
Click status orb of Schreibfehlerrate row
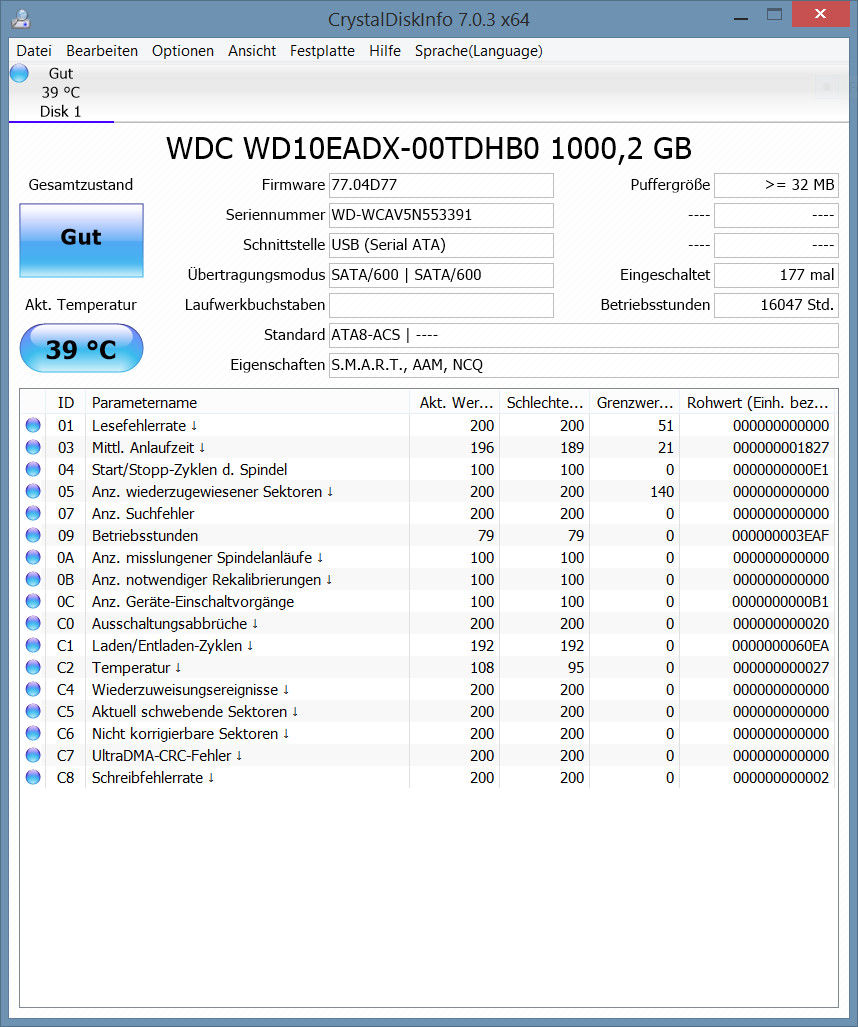(x=33, y=777)
